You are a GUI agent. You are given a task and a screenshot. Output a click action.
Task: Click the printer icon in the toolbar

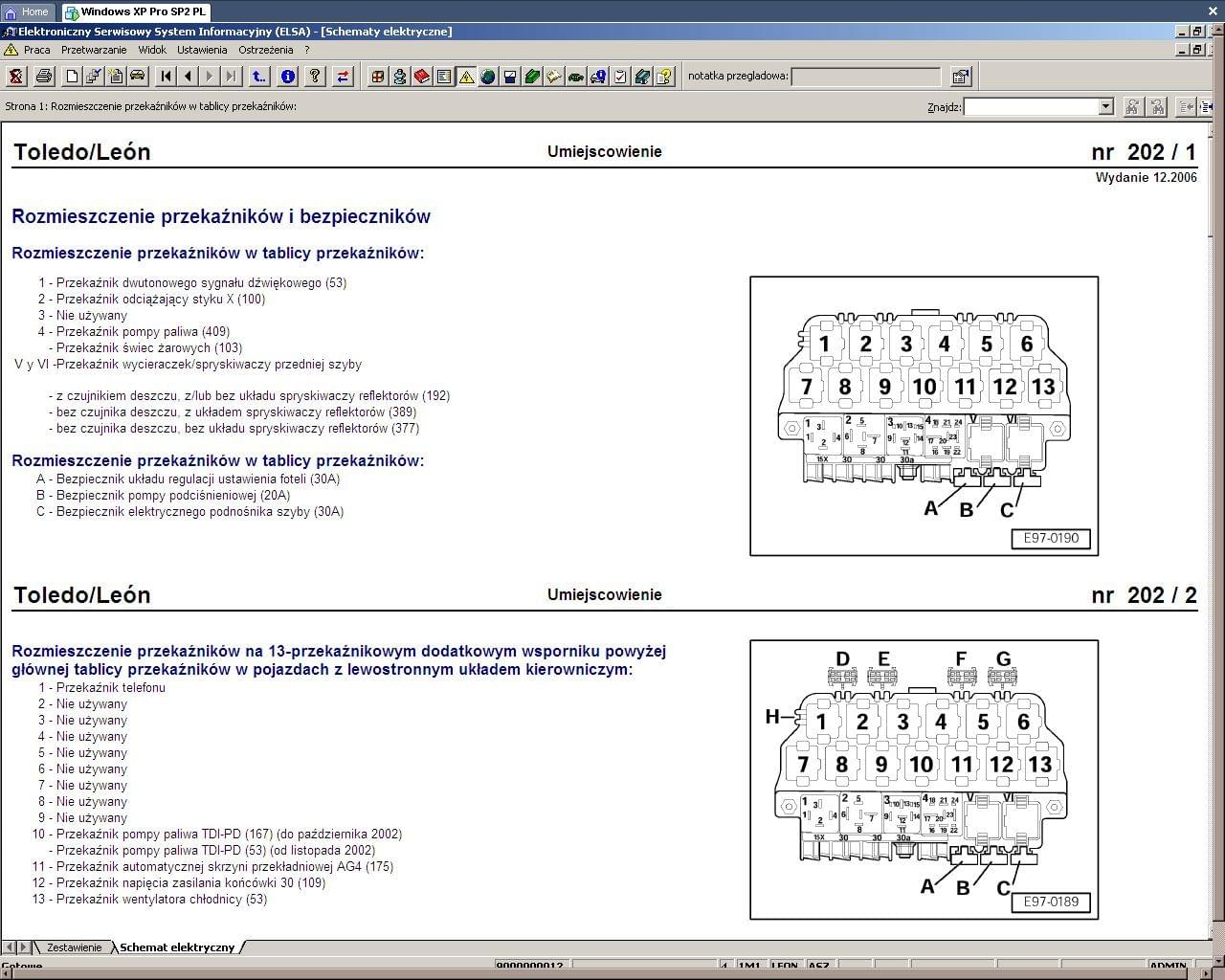click(x=44, y=77)
